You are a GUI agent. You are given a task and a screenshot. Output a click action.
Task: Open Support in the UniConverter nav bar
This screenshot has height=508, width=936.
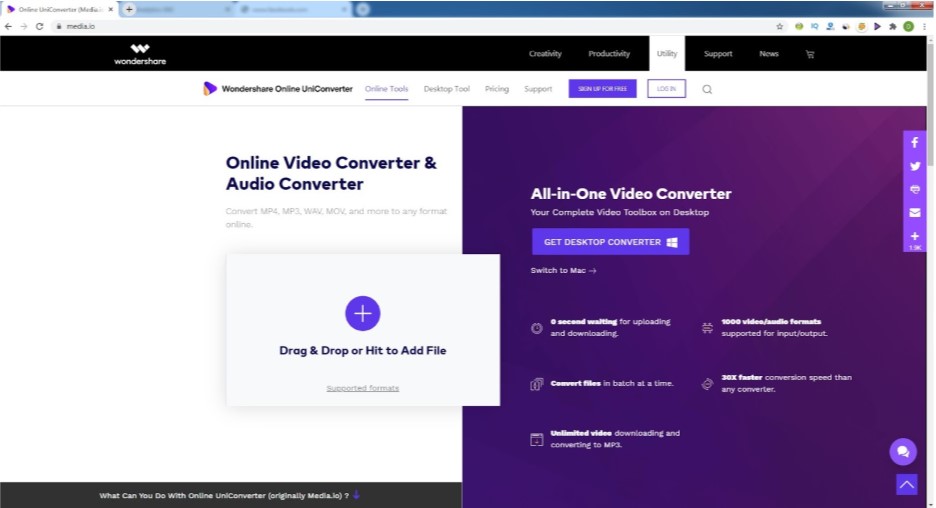pos(538,89)
